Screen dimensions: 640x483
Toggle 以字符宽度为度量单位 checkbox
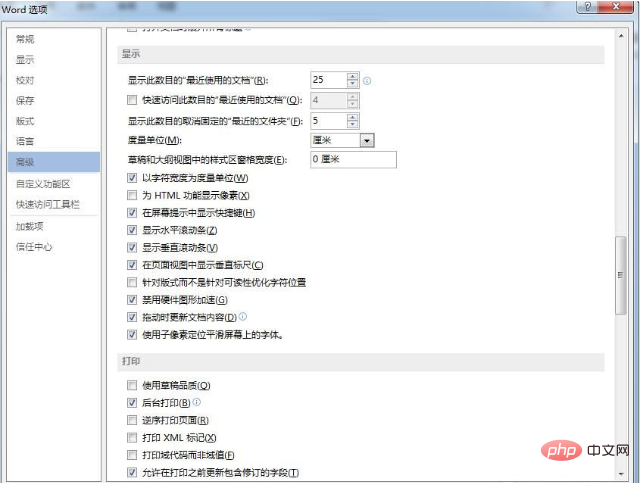tap(133, 177)
